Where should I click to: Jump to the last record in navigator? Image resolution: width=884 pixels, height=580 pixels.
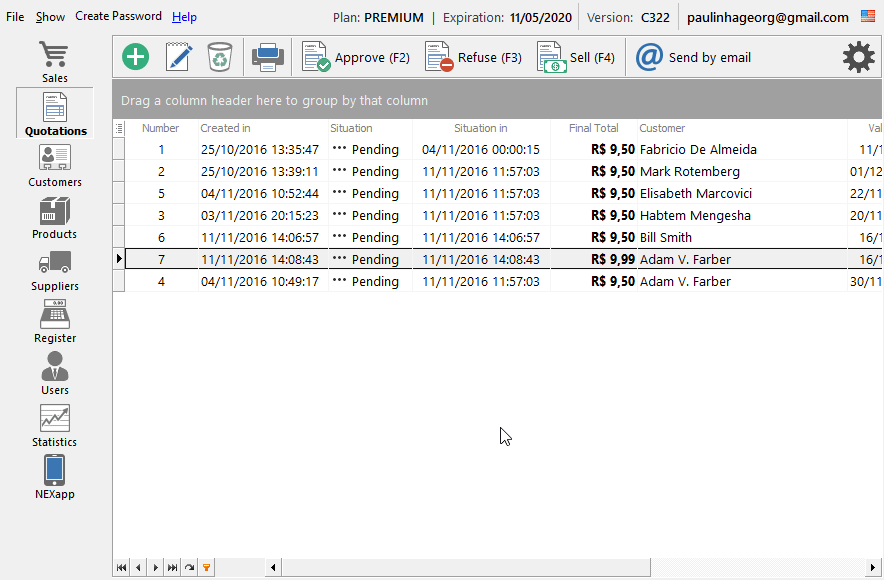(x=173, y=568)
